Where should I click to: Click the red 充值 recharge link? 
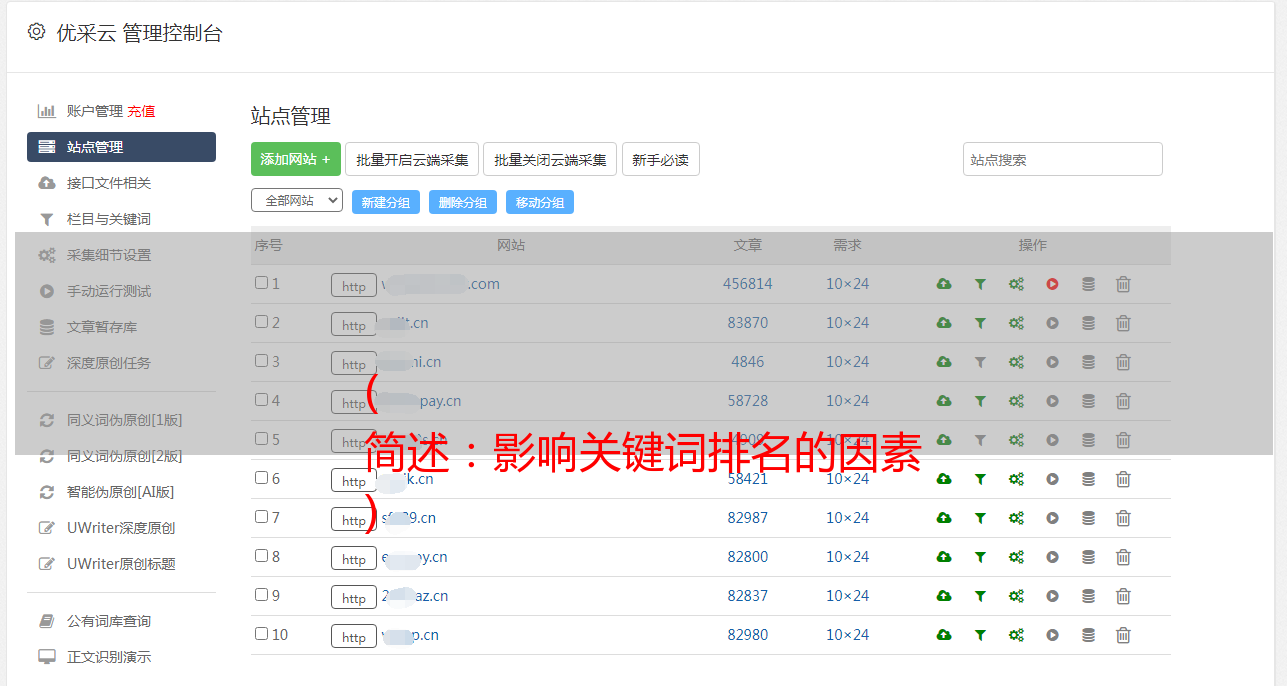click(x=141, y=111)
